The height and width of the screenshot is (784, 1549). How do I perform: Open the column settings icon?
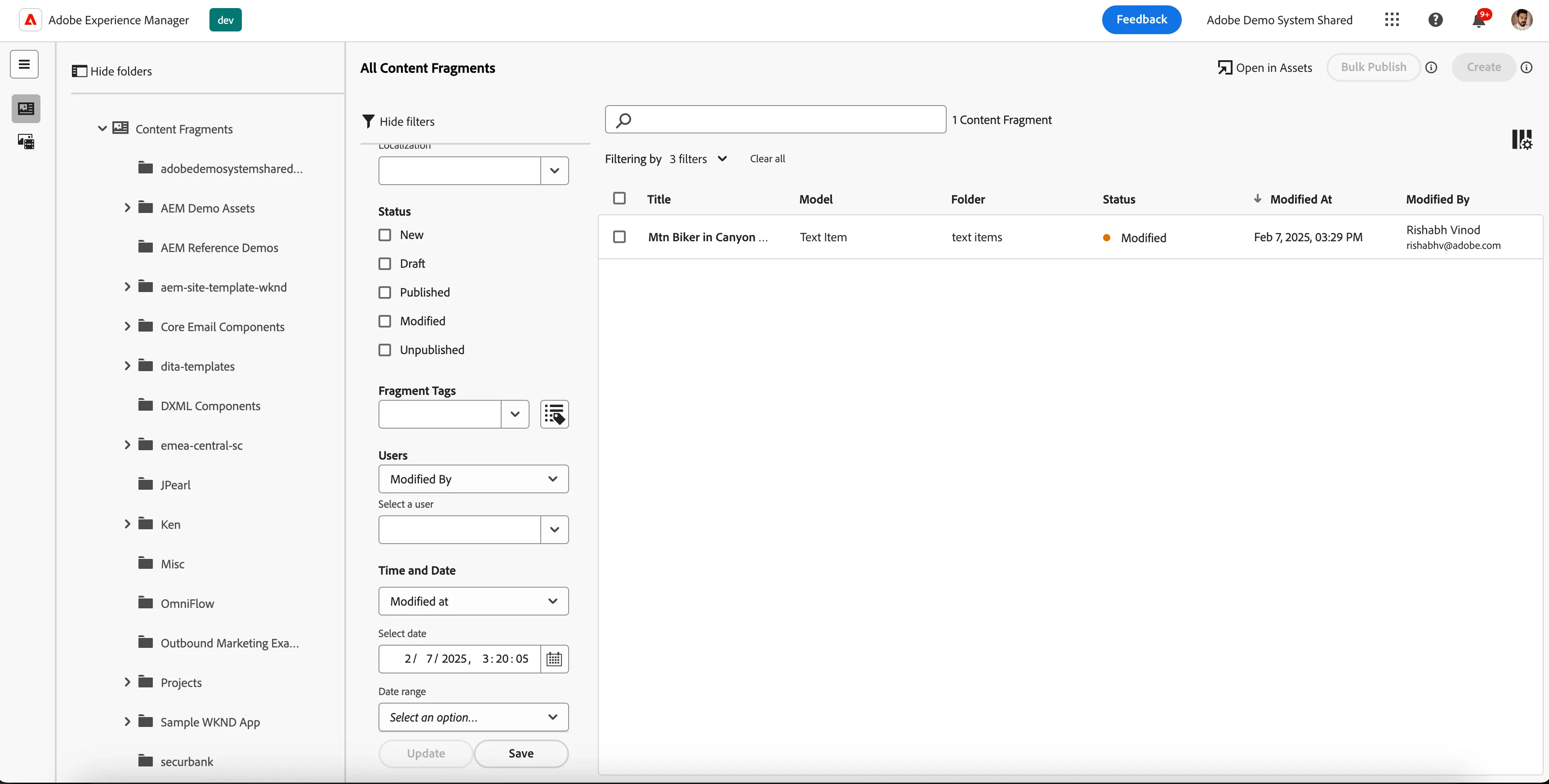1521,139
